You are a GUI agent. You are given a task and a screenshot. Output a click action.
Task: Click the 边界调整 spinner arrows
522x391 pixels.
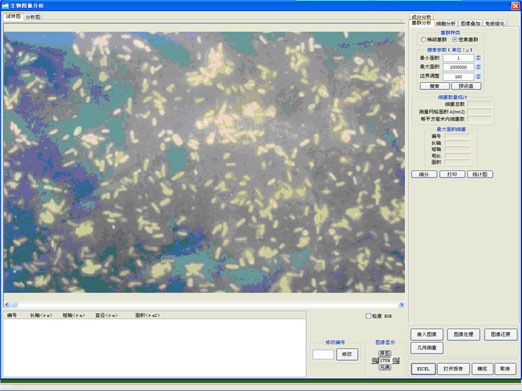tap(478, 76)
